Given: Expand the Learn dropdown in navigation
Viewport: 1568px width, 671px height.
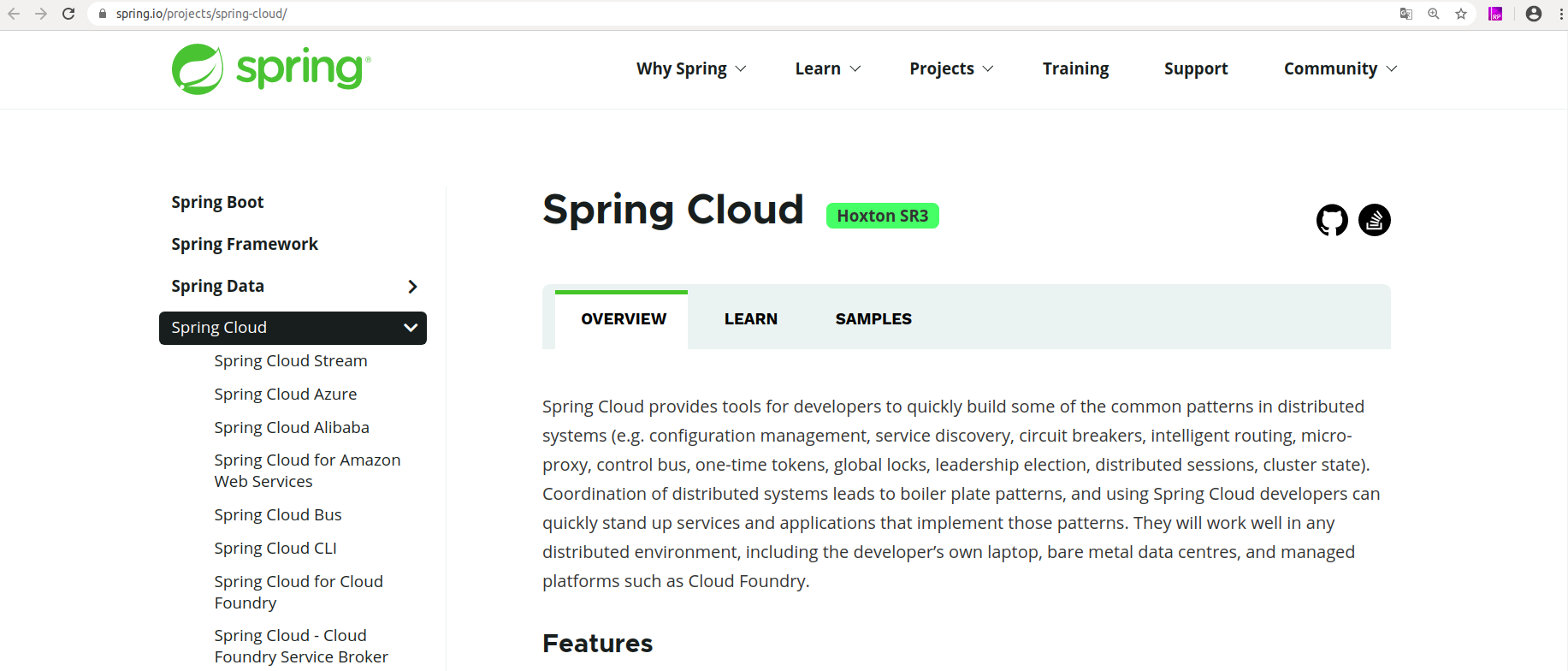Looking at the screenshot, I should (x=828, y=68).
